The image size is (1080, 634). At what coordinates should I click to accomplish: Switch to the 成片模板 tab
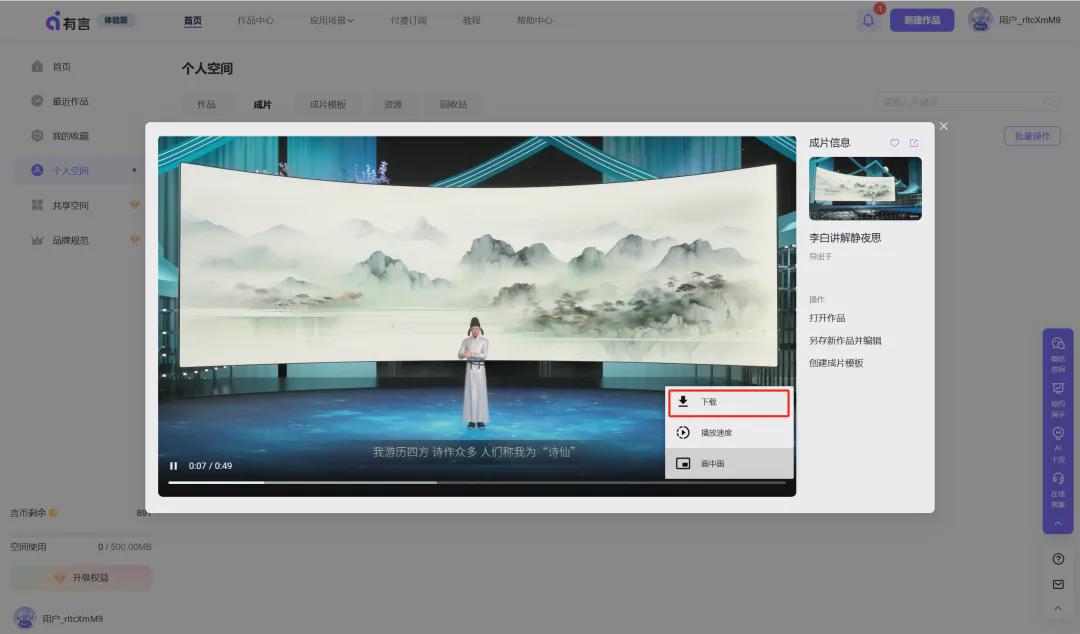pos(329,103)
